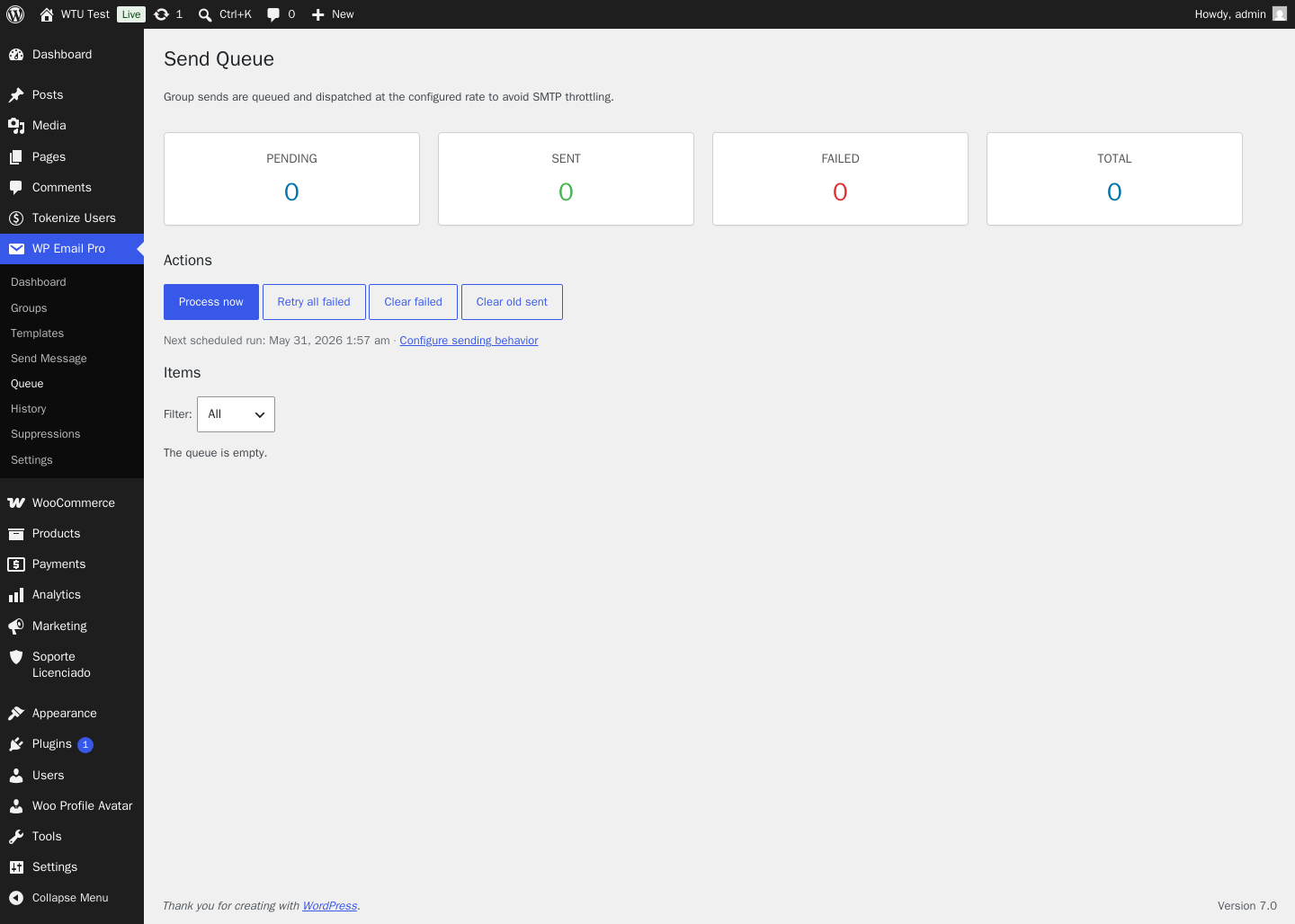1295x924 pixels.
Task: Click the Payments icon in sidebar
Action: click(16, 564)
